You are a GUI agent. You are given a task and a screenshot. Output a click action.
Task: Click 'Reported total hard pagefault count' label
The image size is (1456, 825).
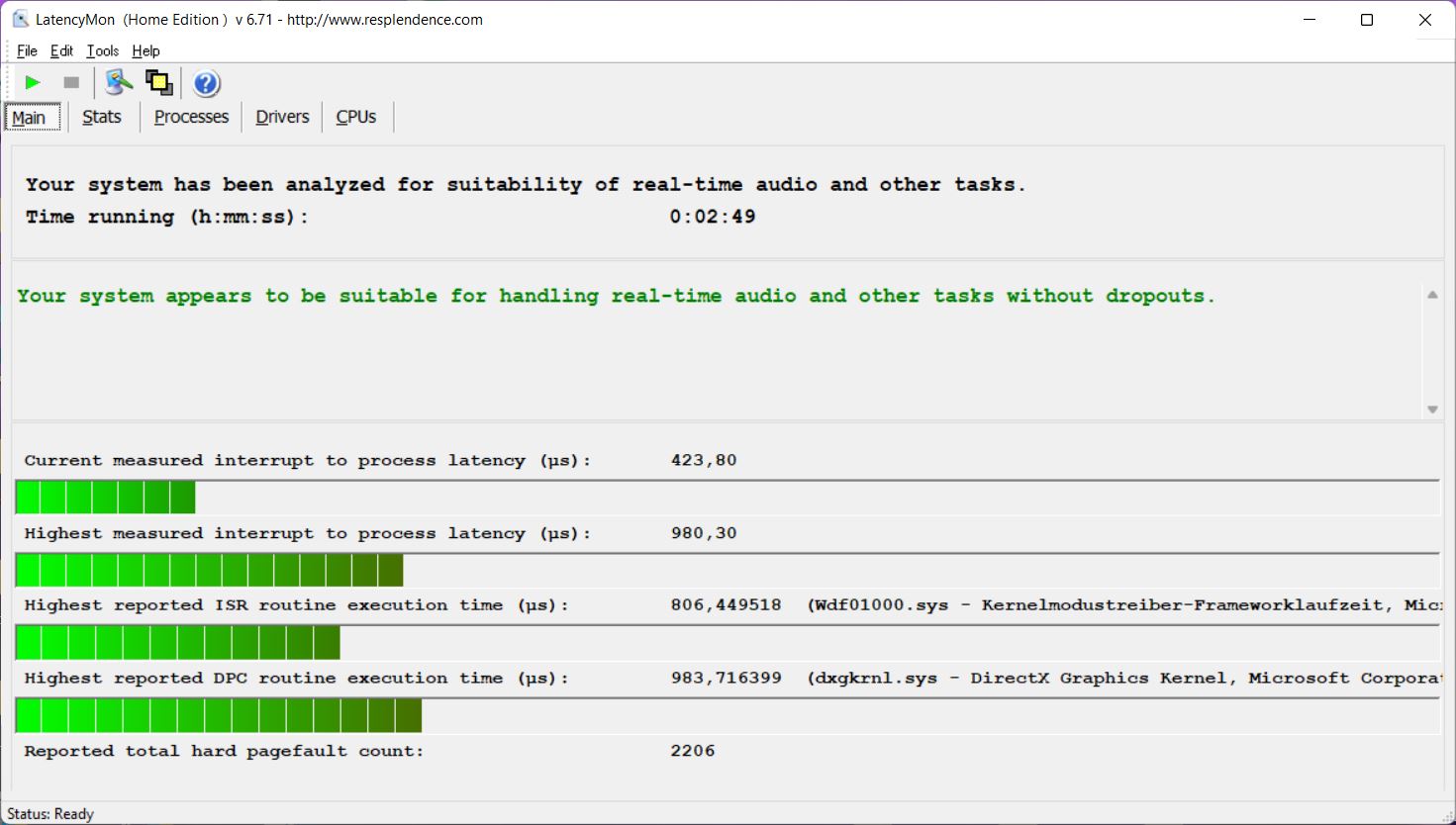click(x=224, y=752)
